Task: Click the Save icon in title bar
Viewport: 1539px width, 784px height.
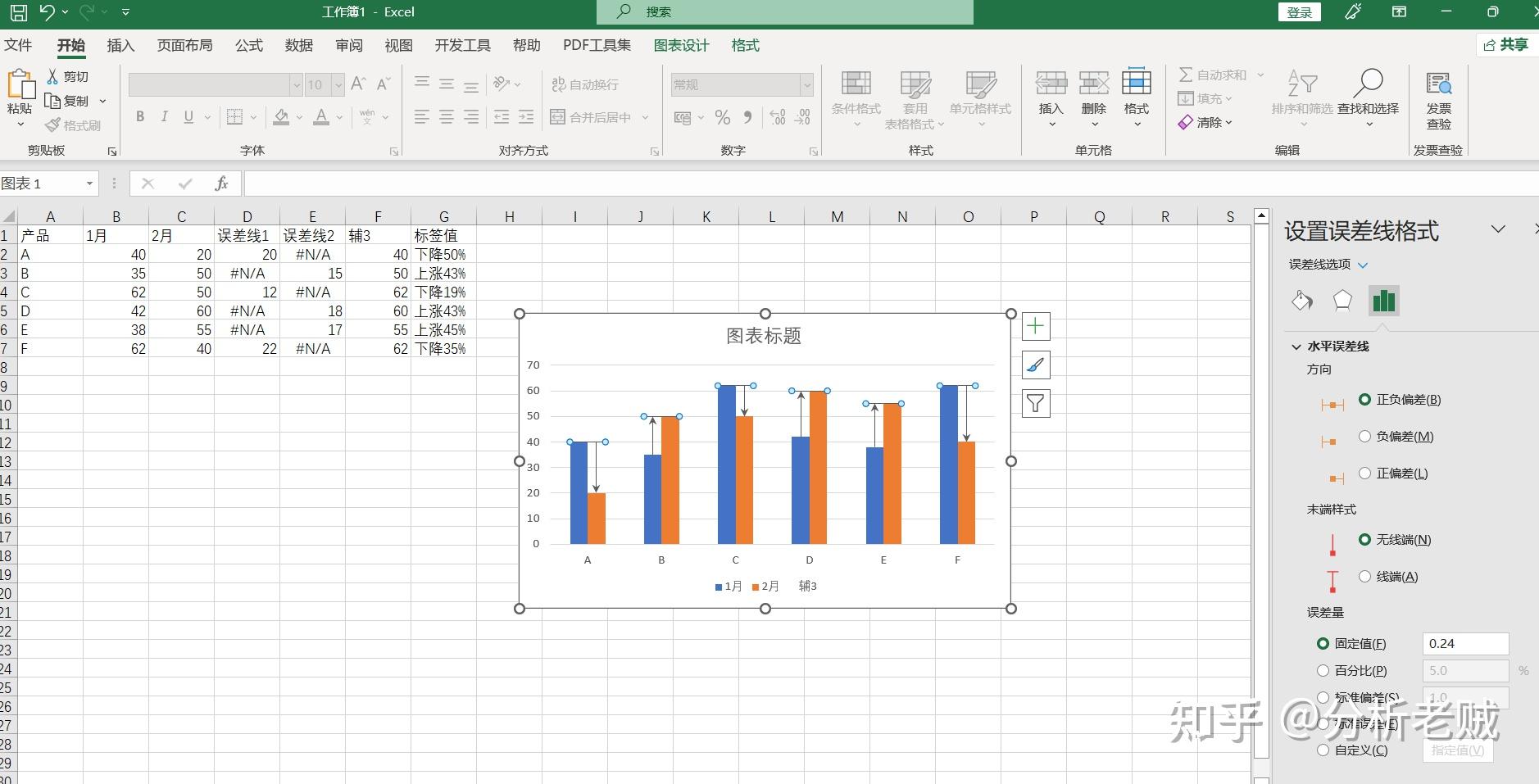Action: pos(18,12)
